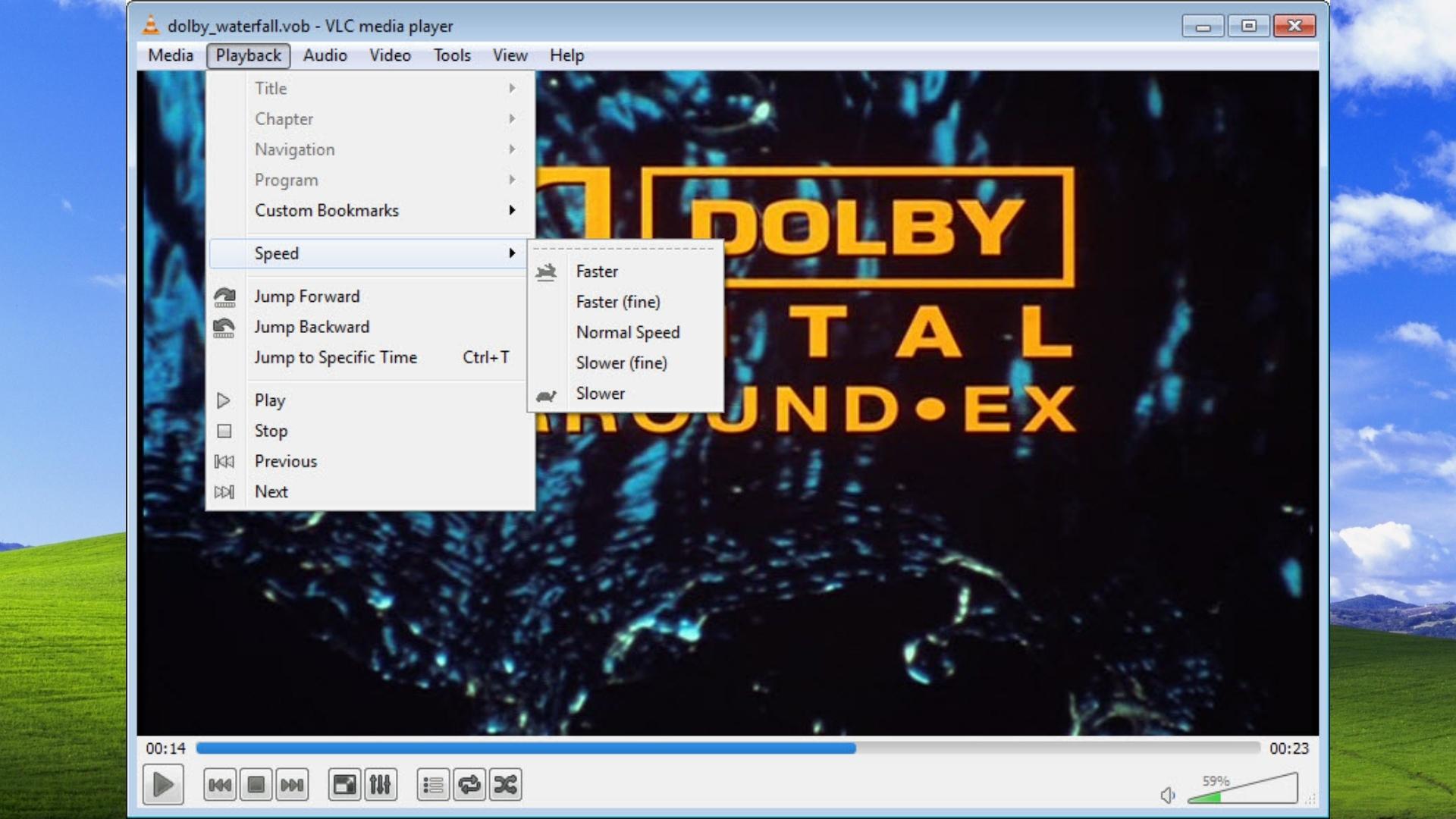Open the Video menu
The height and width of the screenshot is (819, 1456).
point(390,55)
